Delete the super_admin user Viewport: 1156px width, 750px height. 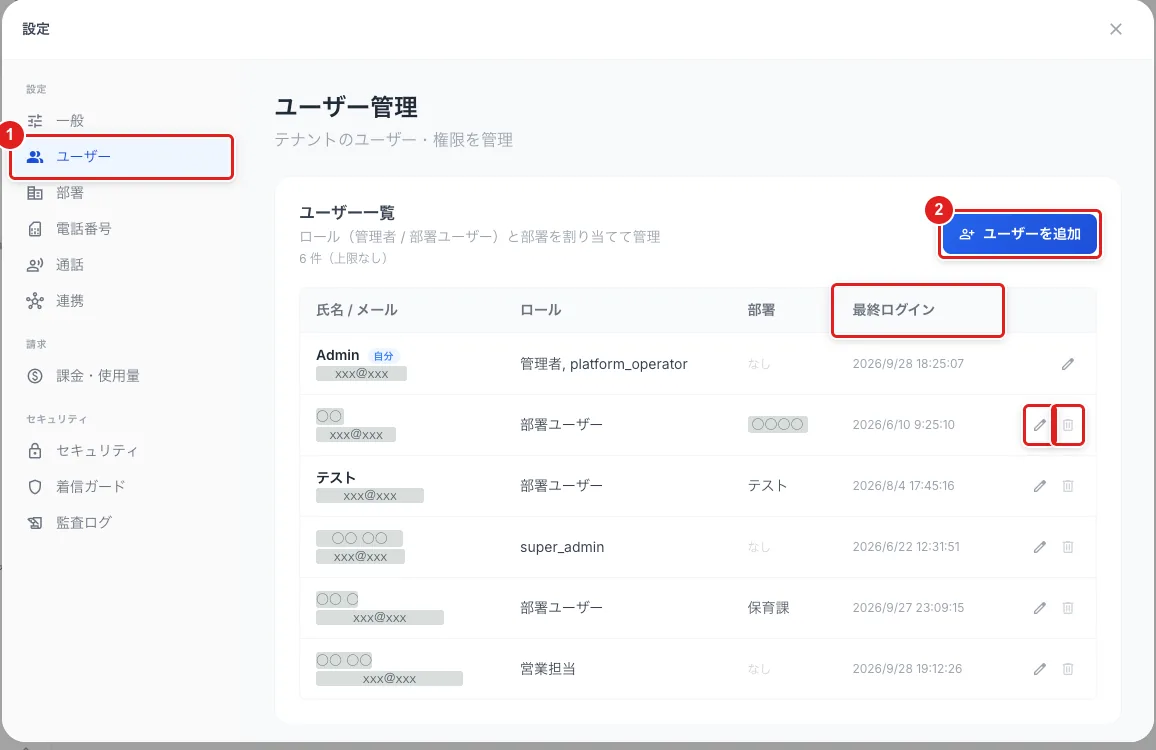point(1068,547)
